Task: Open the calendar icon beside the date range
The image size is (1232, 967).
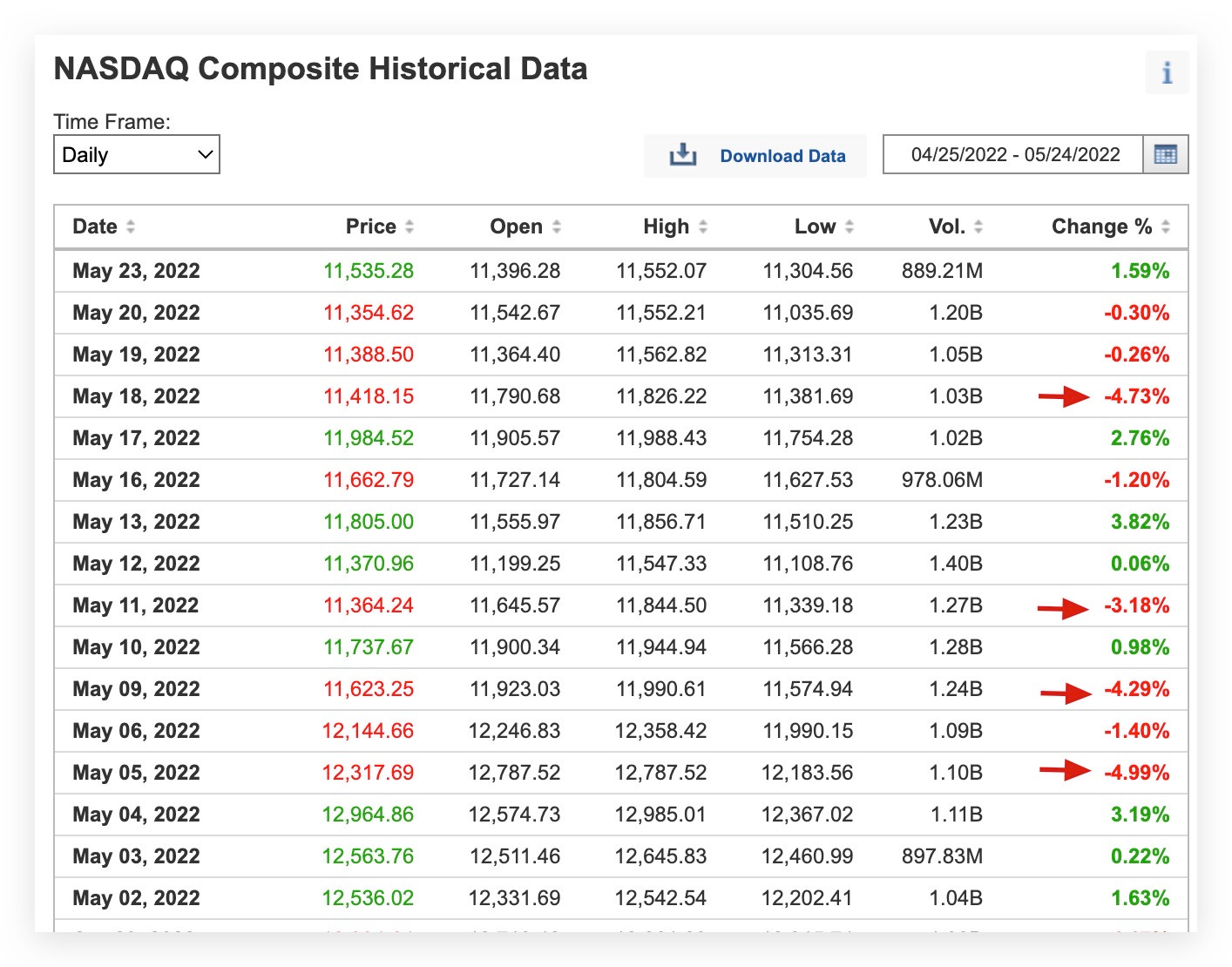Action: pos(1167,153)
